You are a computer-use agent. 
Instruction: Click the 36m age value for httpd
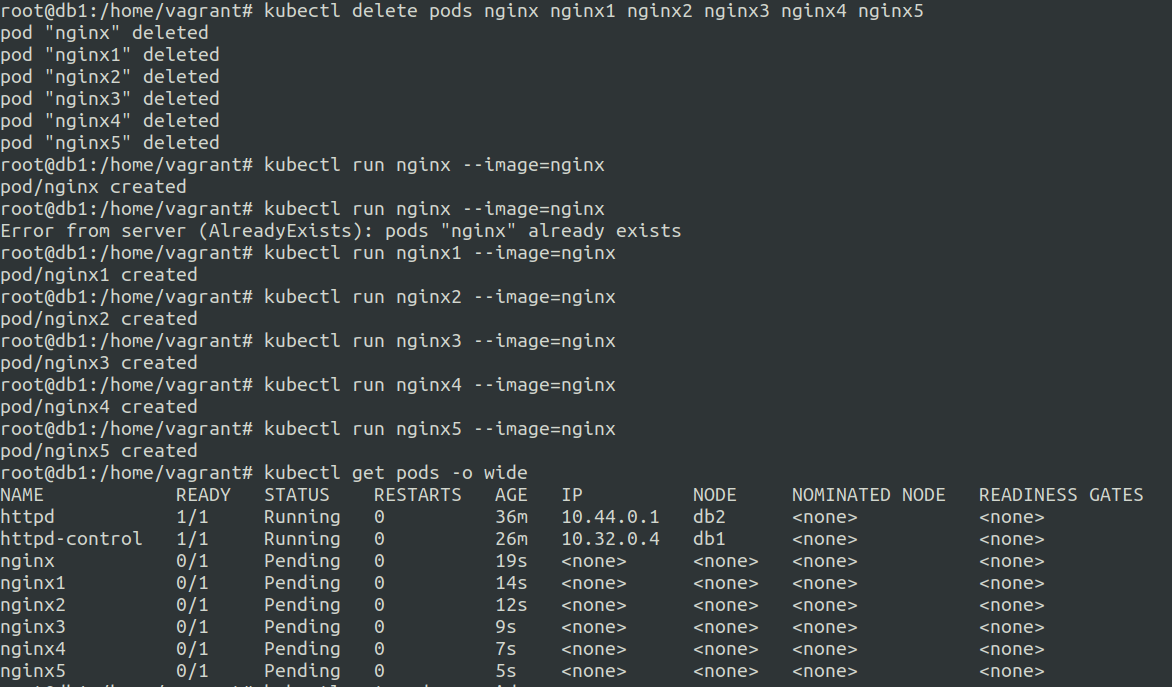click(511, 517)
